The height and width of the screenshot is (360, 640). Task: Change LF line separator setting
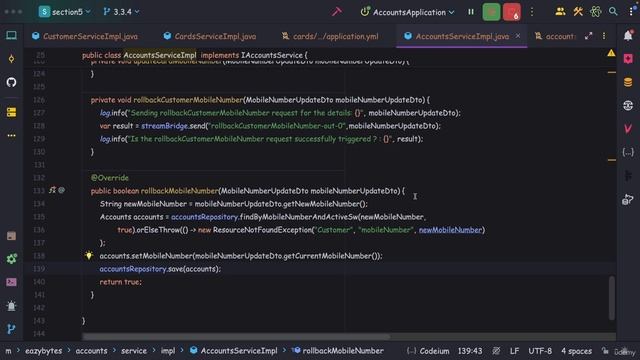(514, 351)
